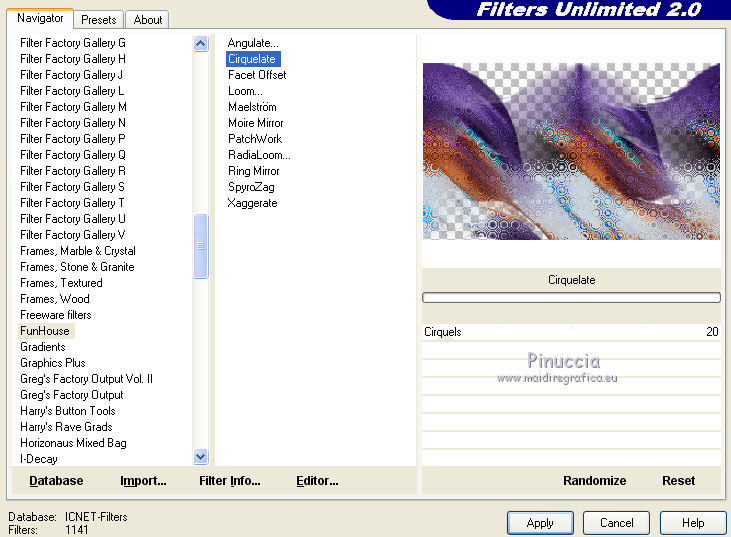Select the I-Decay category
This screenshot has height=537, width=731.
[x=39, y=459]
